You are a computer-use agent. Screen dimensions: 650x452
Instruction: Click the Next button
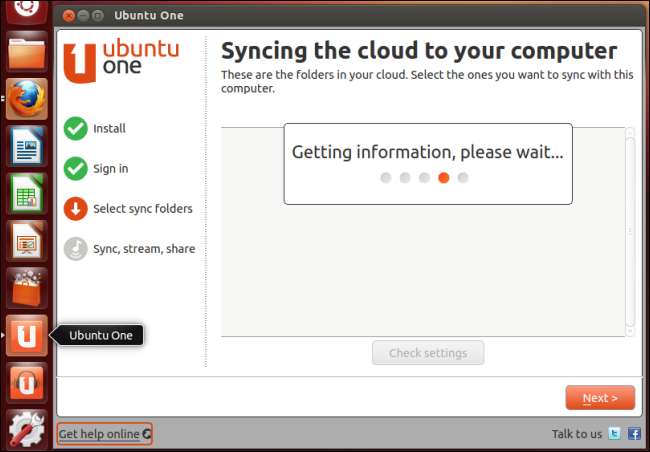pos(600,398)
